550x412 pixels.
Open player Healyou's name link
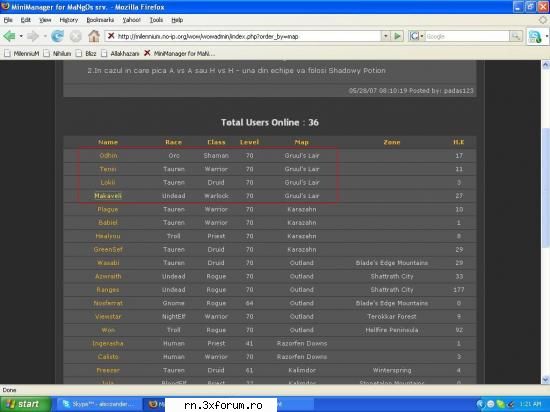pos(108,236)
